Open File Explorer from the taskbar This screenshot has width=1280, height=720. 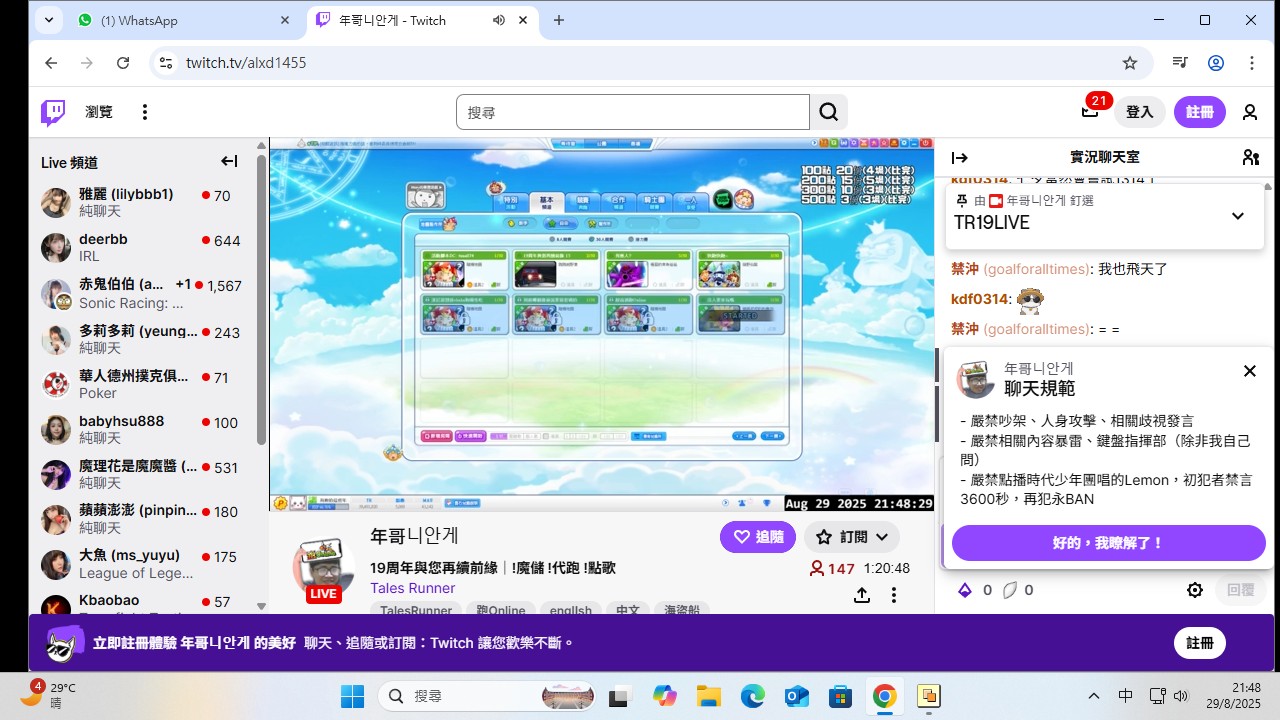[x=708, y=696]
